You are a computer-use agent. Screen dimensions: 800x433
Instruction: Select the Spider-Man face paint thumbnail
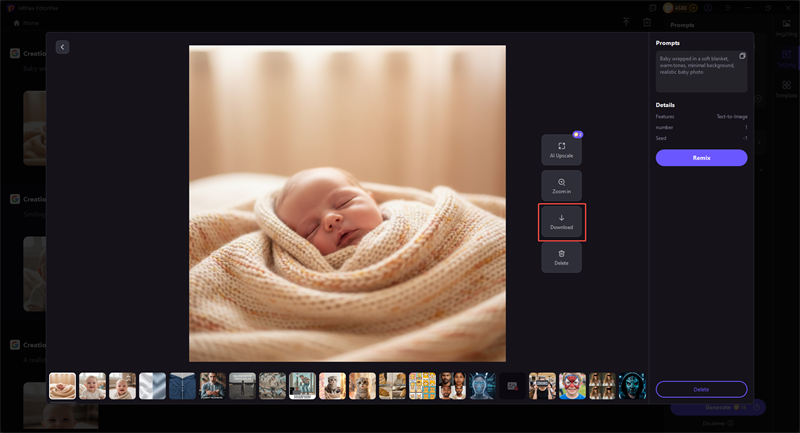572,386
